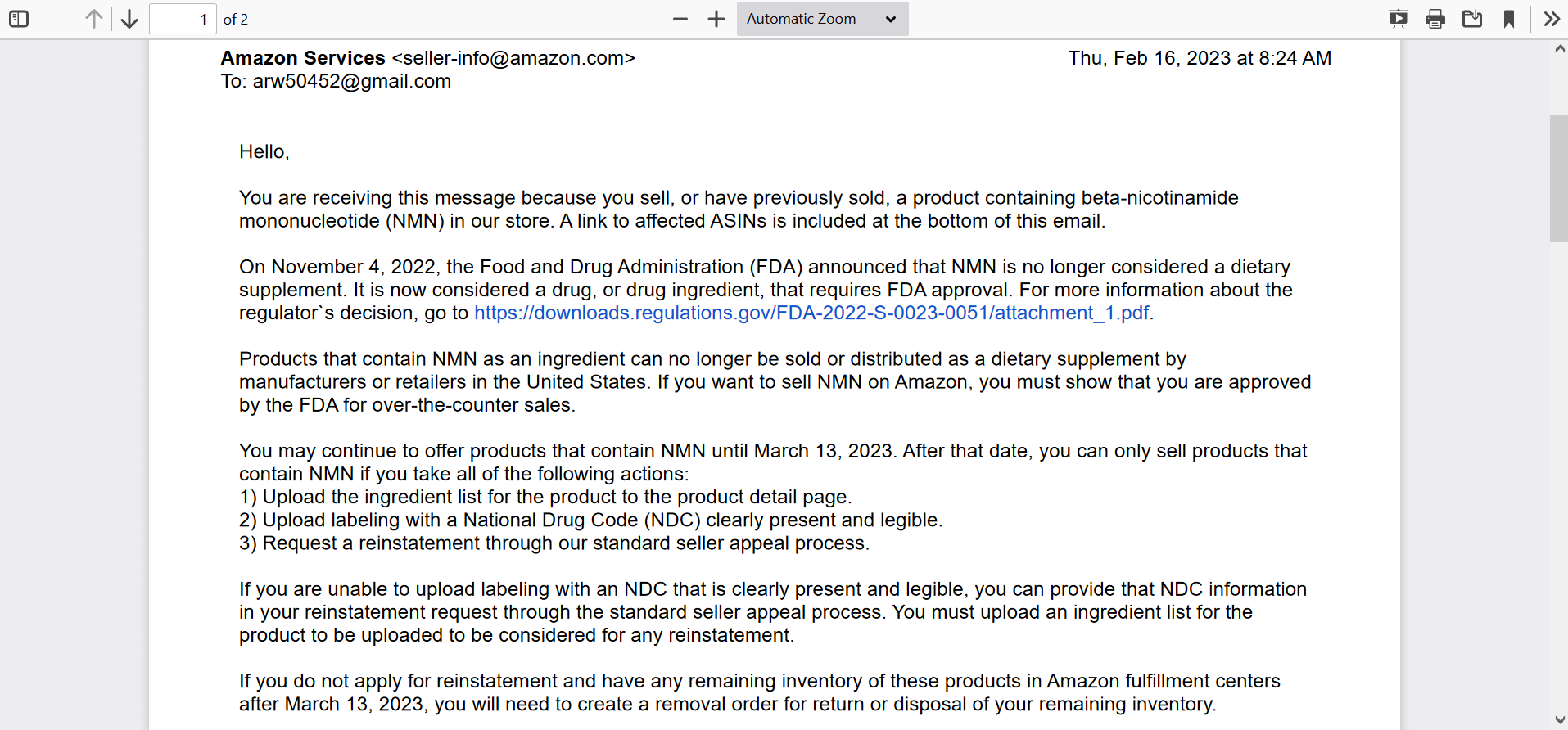The height and width of the screenshot is (730, 1568).
Task: Print the PDF document
Action: click(x=1435, y=19)
